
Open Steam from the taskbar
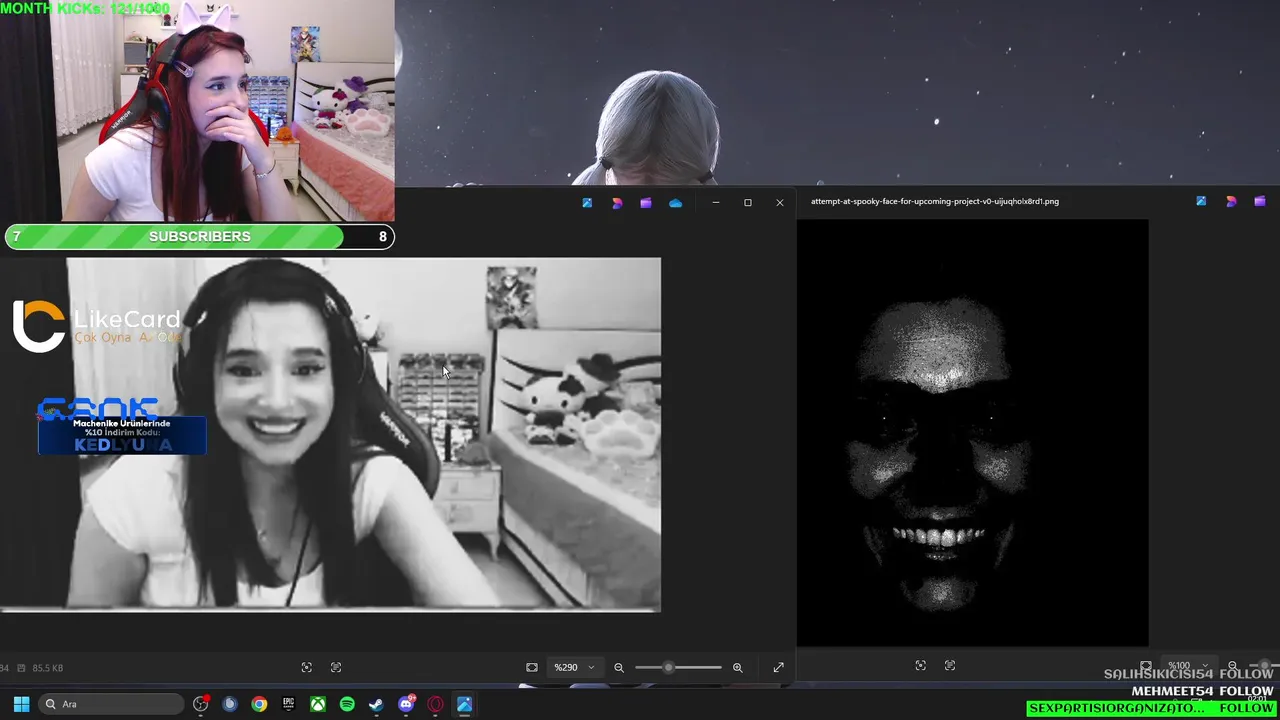376,704
